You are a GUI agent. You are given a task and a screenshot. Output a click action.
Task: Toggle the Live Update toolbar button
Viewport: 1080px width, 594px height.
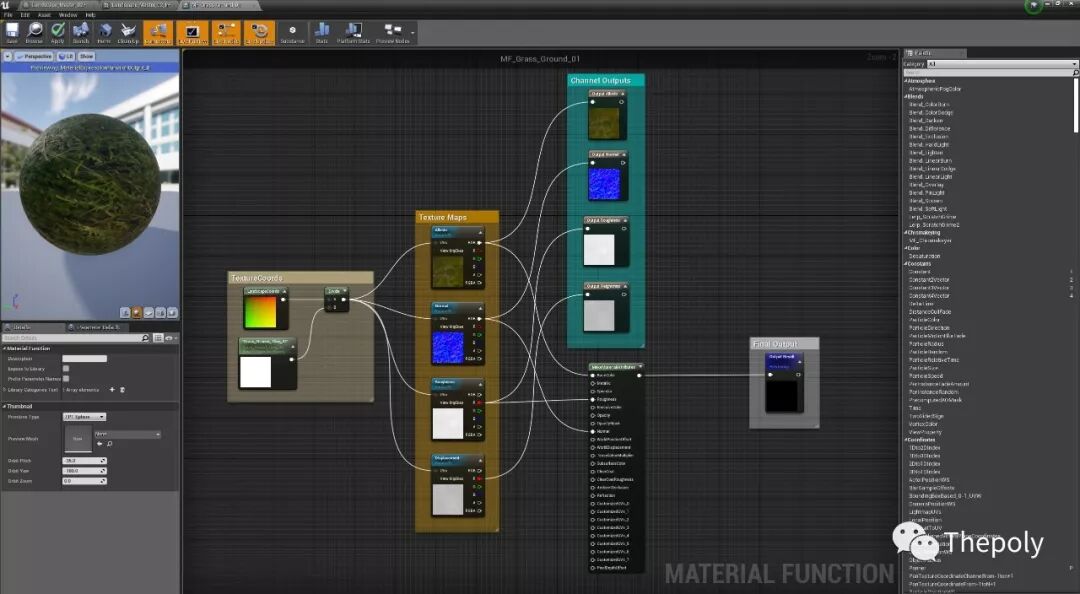tap(260, 32)
